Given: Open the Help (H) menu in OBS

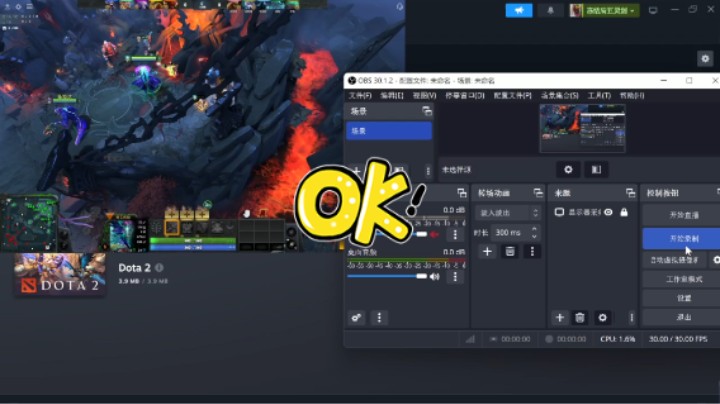Looking at the screenshot, I should coord(632,95).
